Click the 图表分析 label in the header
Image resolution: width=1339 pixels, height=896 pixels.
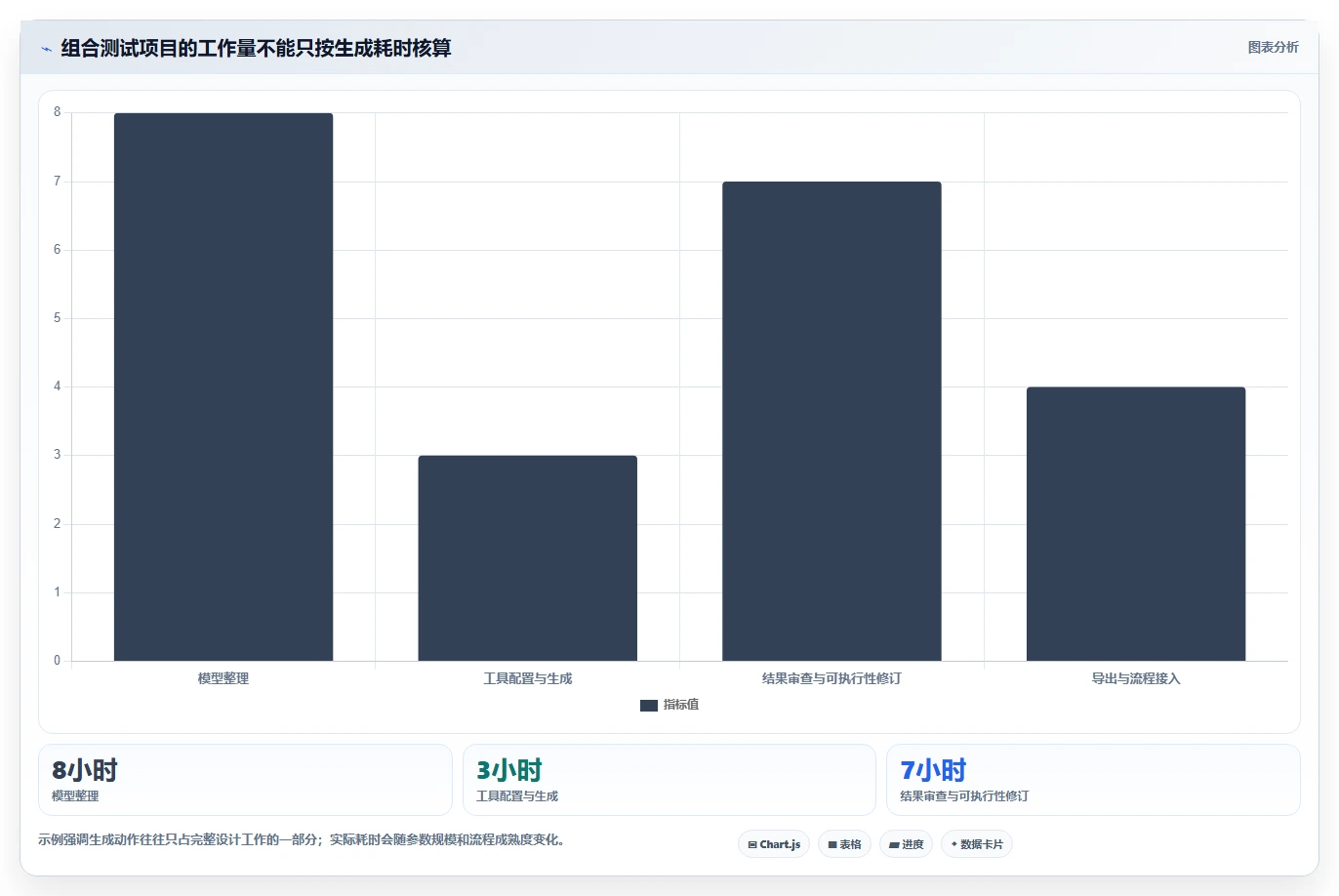(1273, 47)
